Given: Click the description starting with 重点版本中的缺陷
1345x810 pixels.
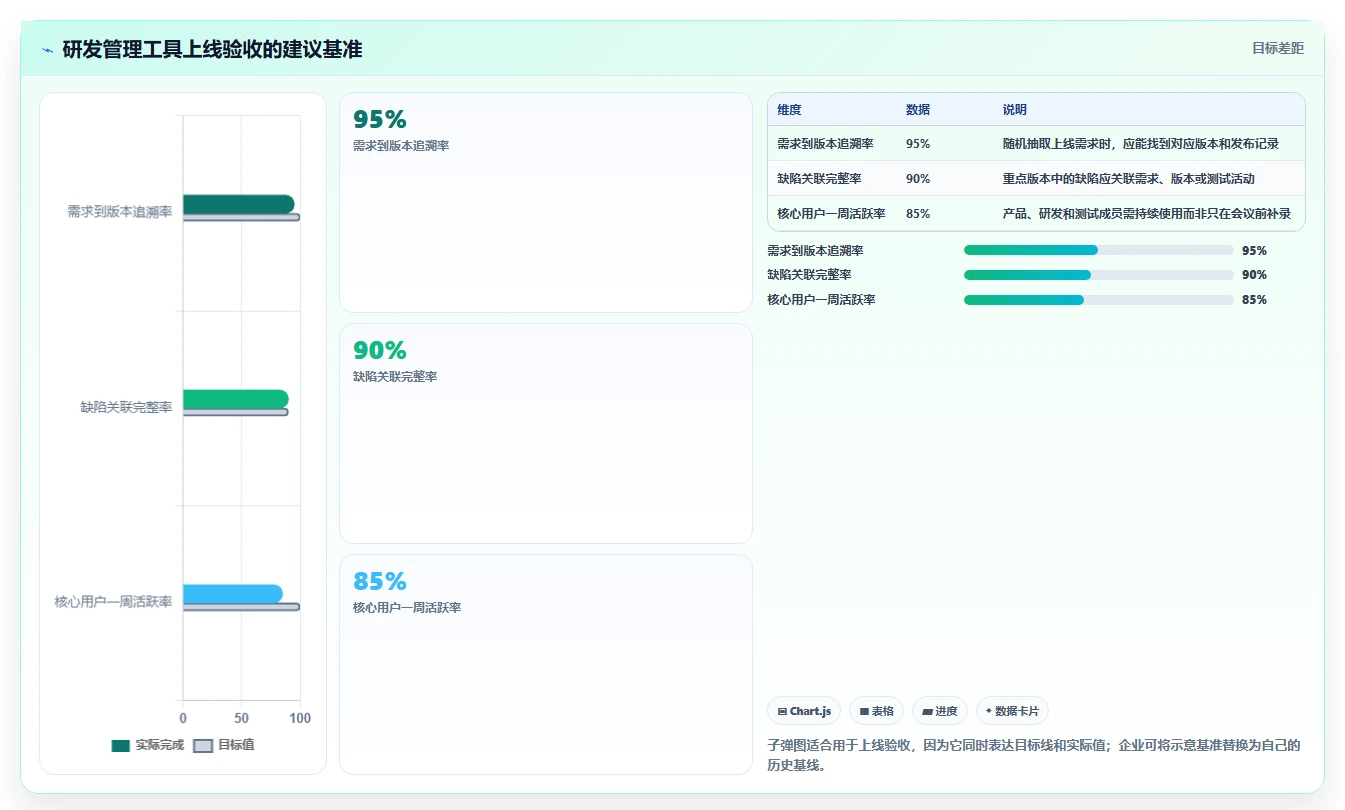Looking at the screenshot, I should 1128,179.
